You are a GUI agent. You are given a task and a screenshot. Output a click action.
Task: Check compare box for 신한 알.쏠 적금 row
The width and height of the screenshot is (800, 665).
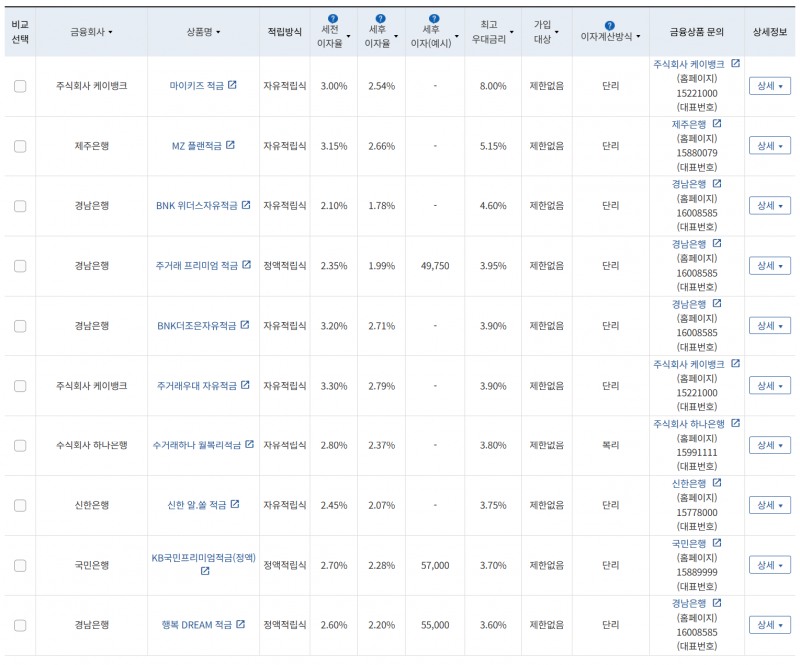[20, 505]
